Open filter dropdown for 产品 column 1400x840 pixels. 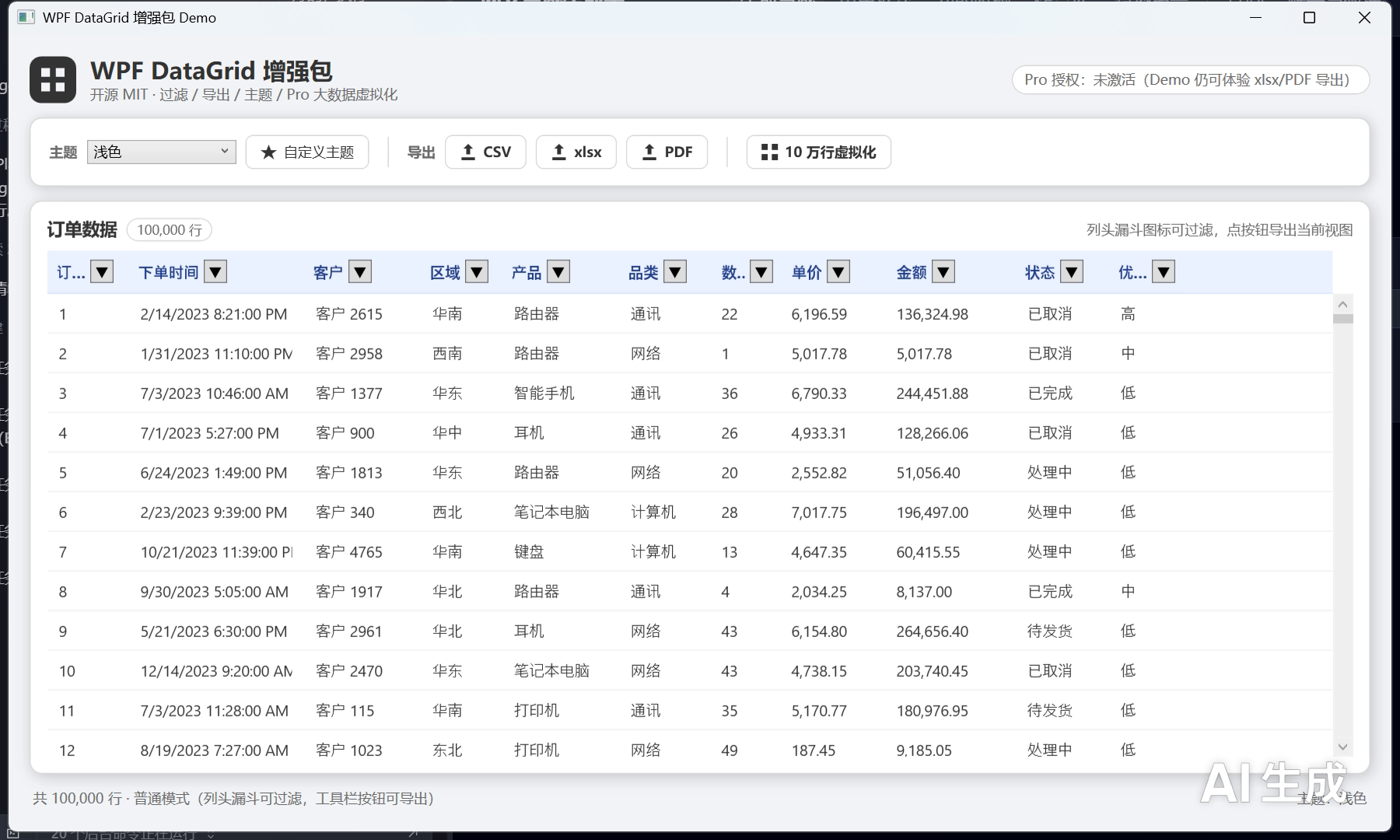(x=558, y=272)
